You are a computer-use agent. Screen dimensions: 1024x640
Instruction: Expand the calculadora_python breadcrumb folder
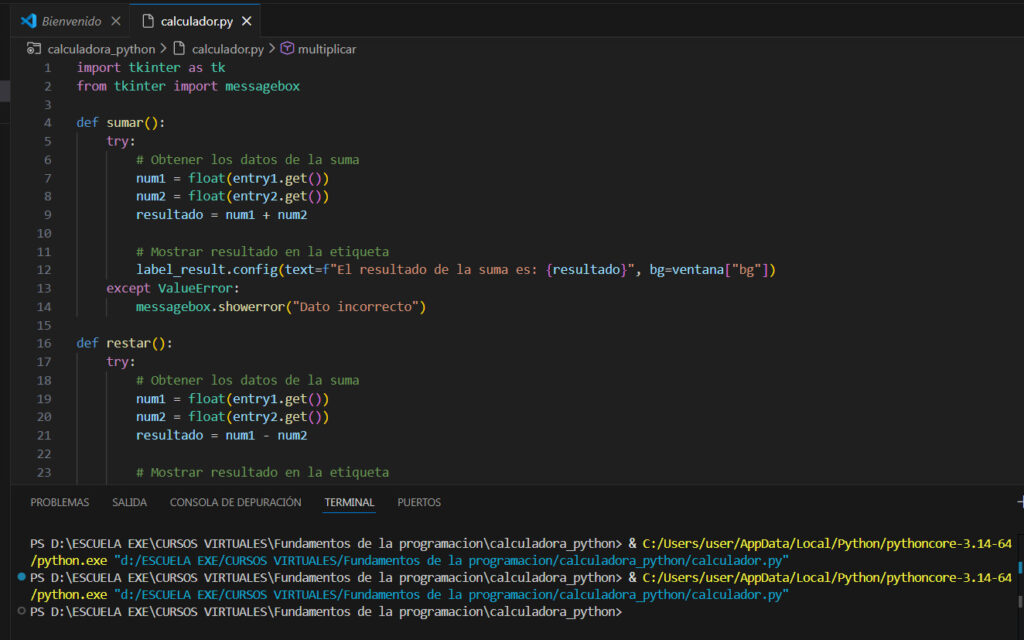tap(101, 48)
